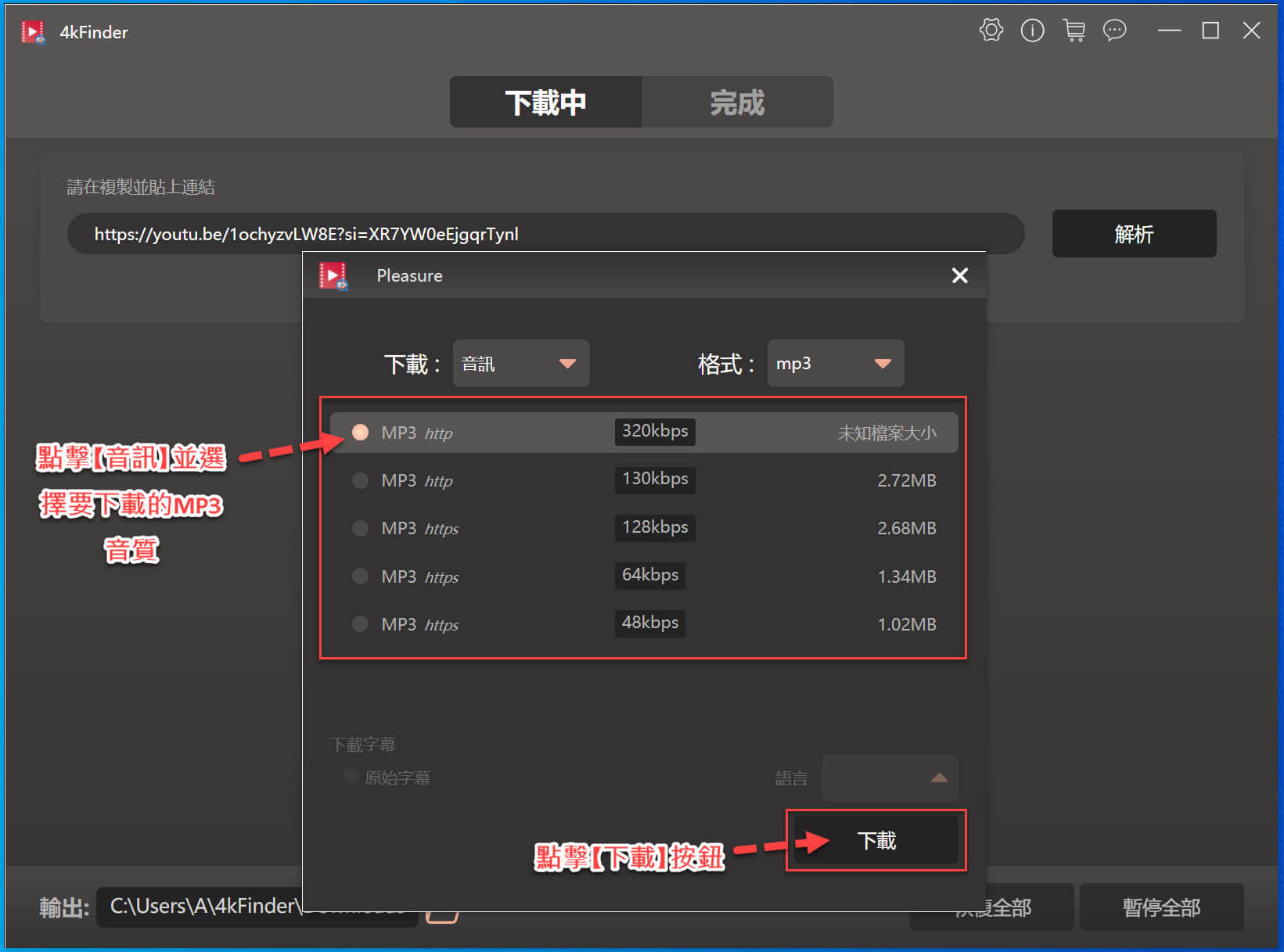Click the 未知檔案大小 size text
The width and height of the screenshot is (1284, 952).
pyautogui.click(x=887, y=433)
